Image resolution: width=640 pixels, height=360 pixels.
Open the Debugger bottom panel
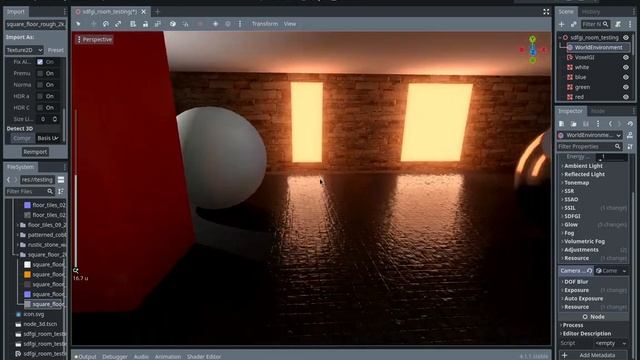[115, 356]
